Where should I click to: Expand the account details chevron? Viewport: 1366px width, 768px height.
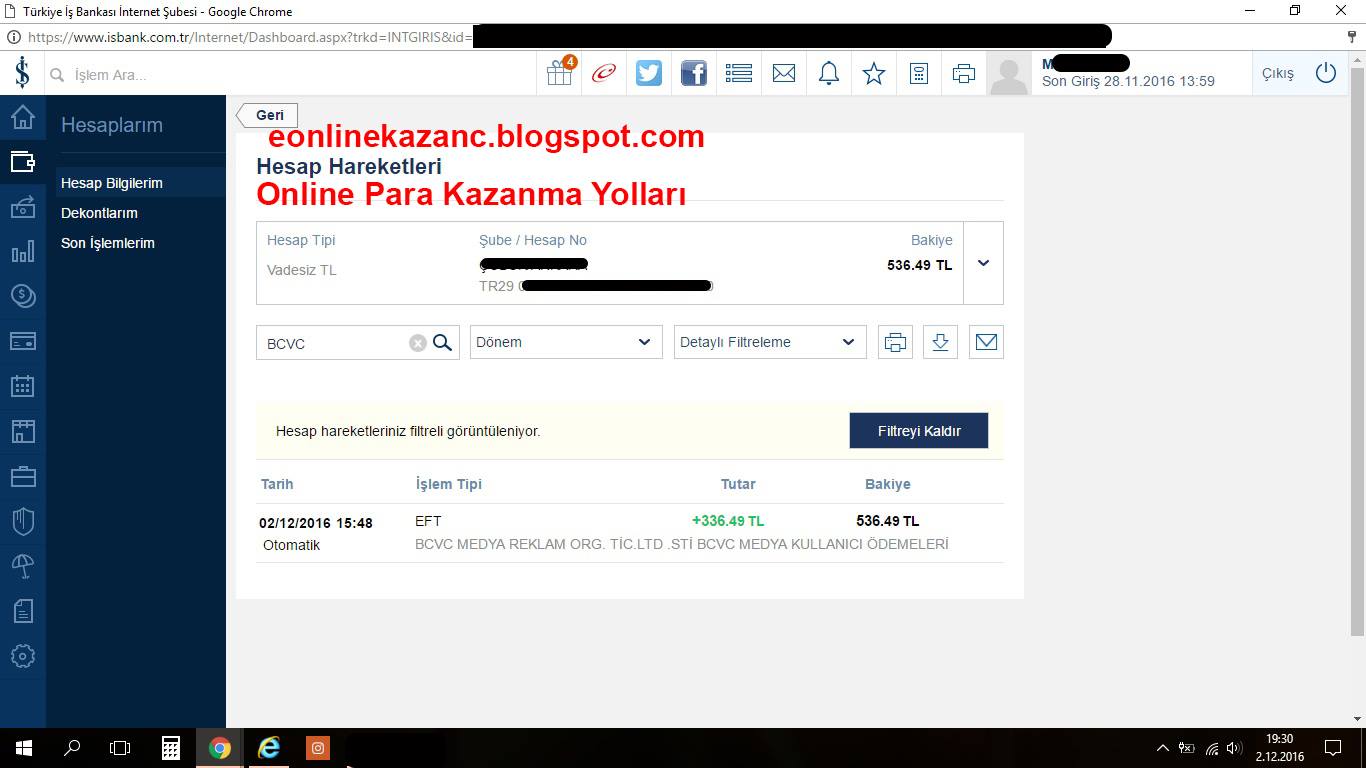click(x=983, y=263)
